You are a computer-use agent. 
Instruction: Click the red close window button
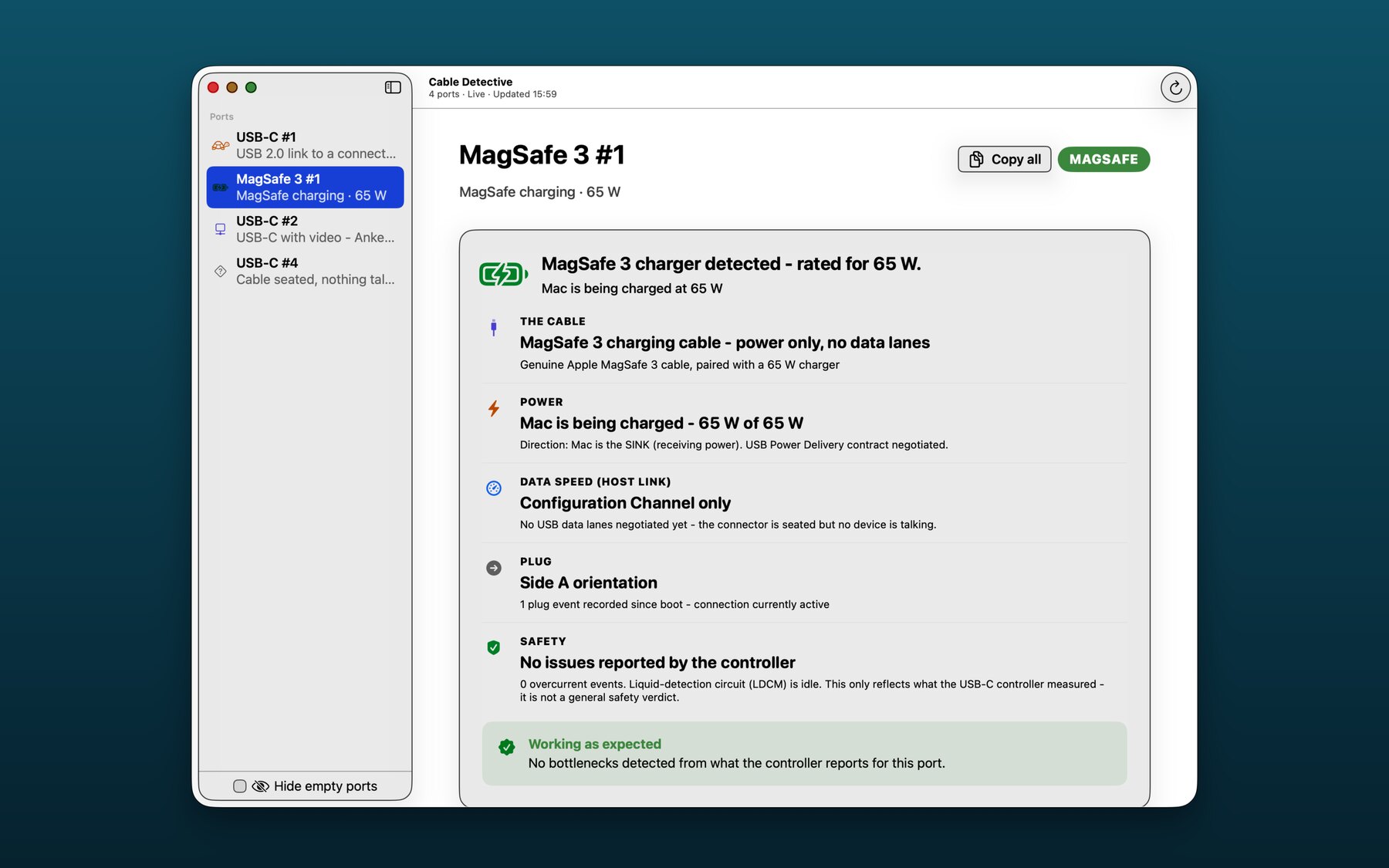coord(213,87)
